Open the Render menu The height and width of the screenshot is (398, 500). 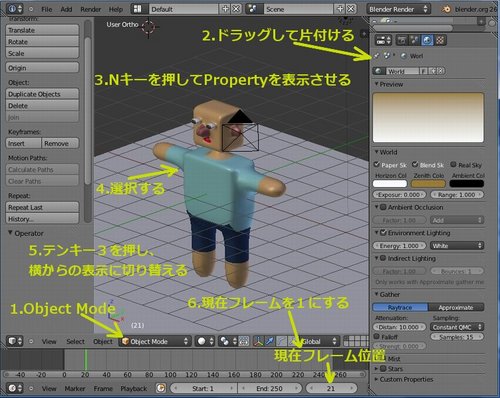[90, 9]
